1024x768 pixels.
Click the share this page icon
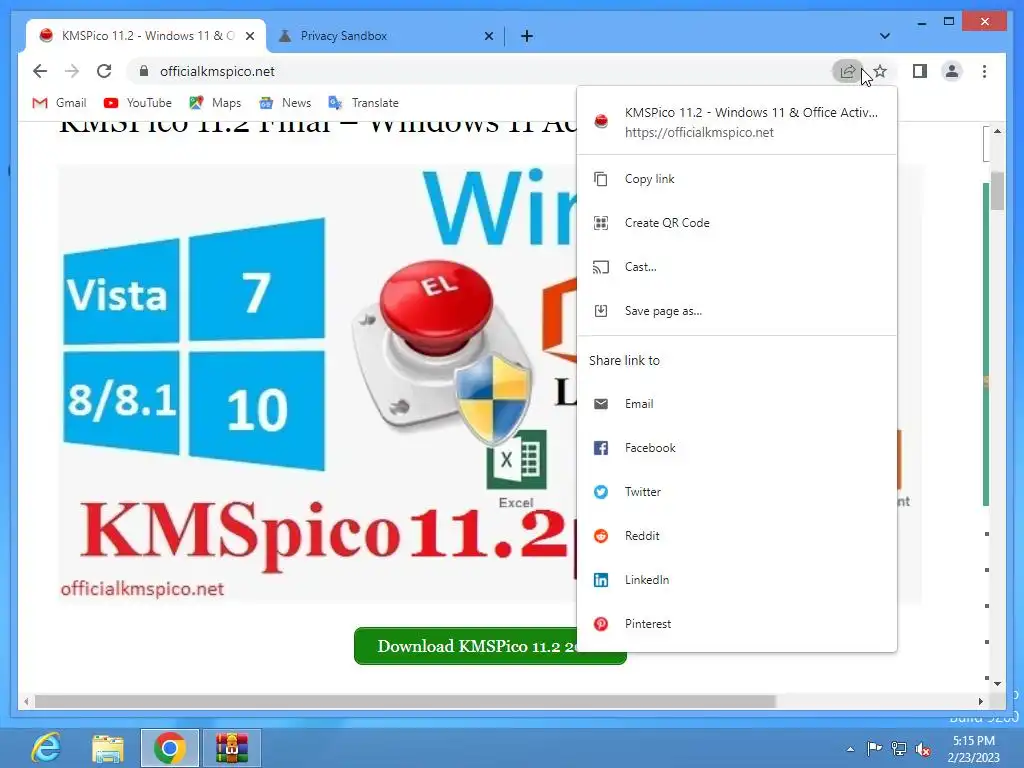pyautogui.click(x=847, y=71)
